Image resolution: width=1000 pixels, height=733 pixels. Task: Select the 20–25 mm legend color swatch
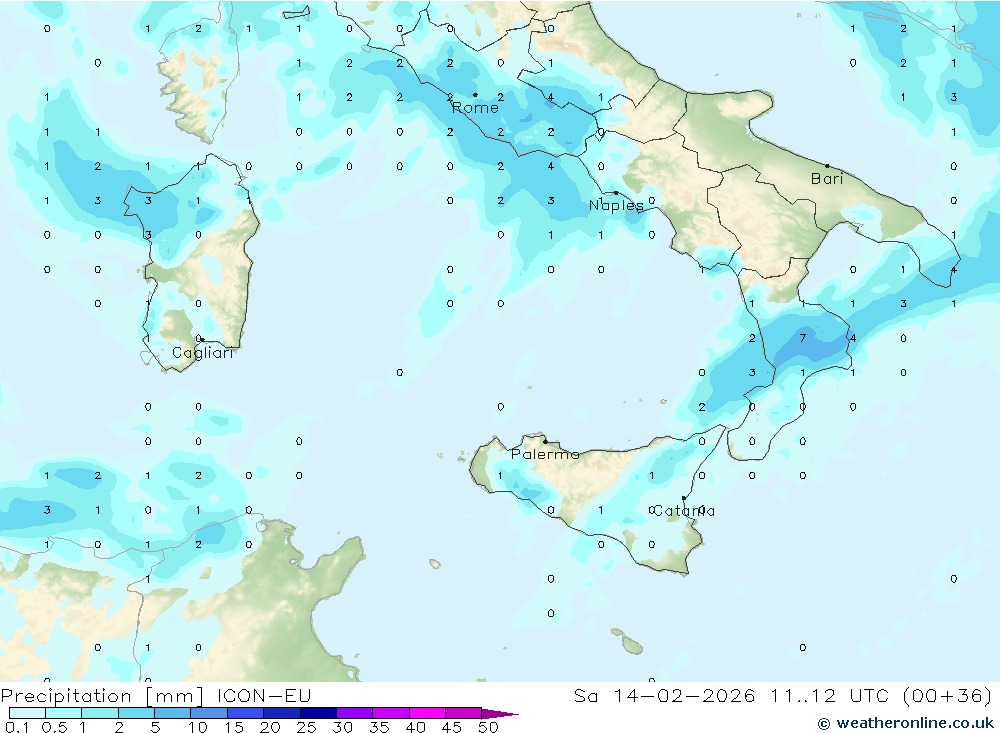[x=281, y=713]
